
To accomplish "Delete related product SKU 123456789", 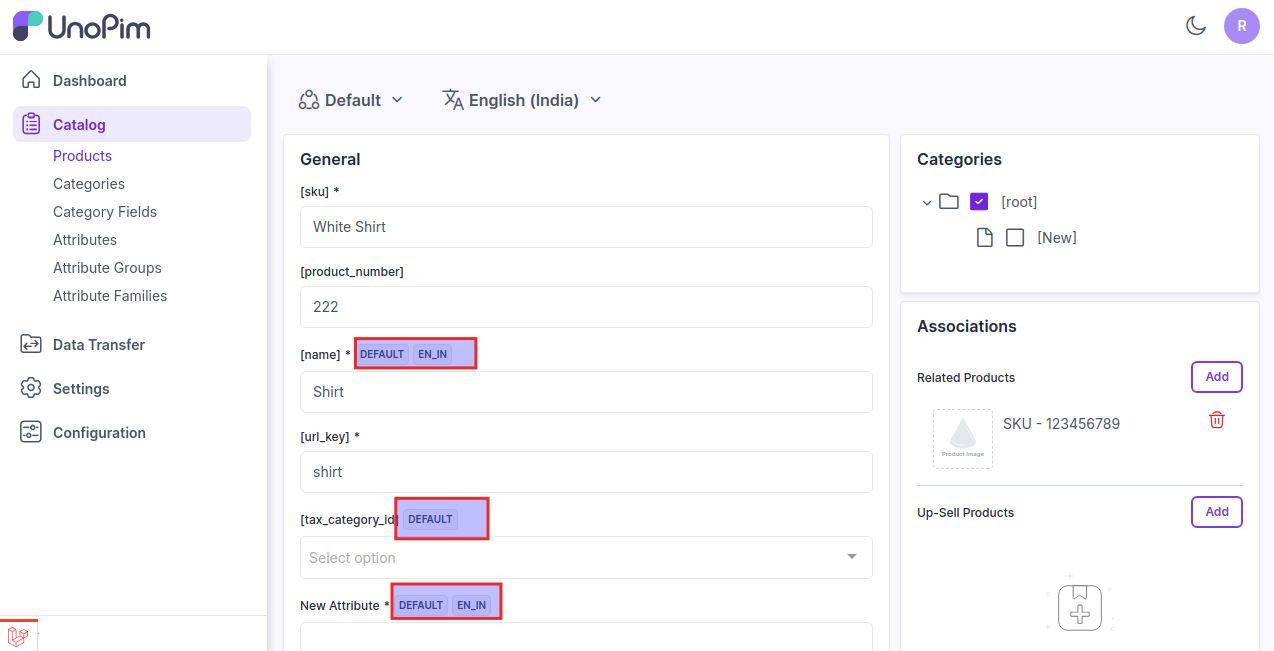I will (x=1216, y=420).
